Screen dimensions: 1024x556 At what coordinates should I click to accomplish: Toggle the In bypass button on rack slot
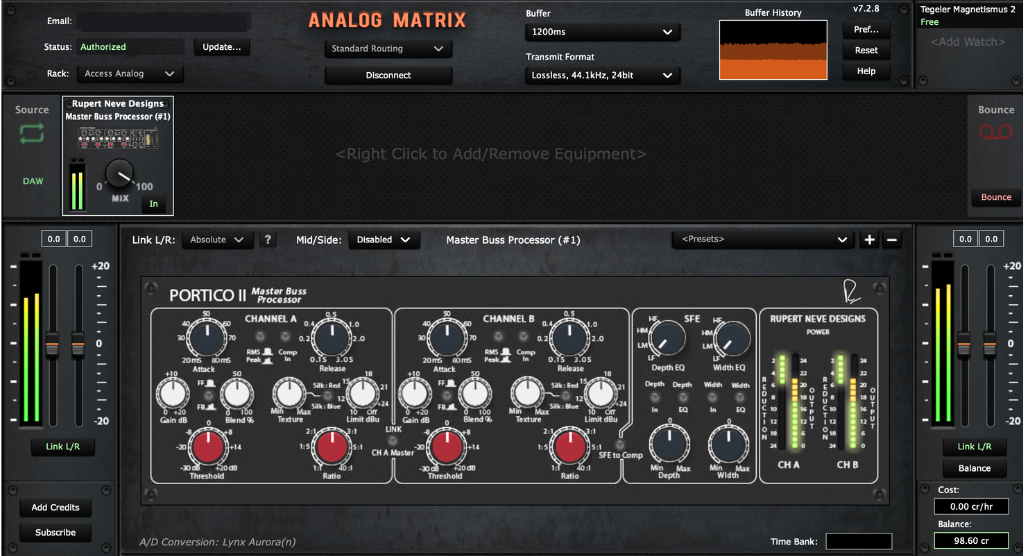click(x=153, y=204)
